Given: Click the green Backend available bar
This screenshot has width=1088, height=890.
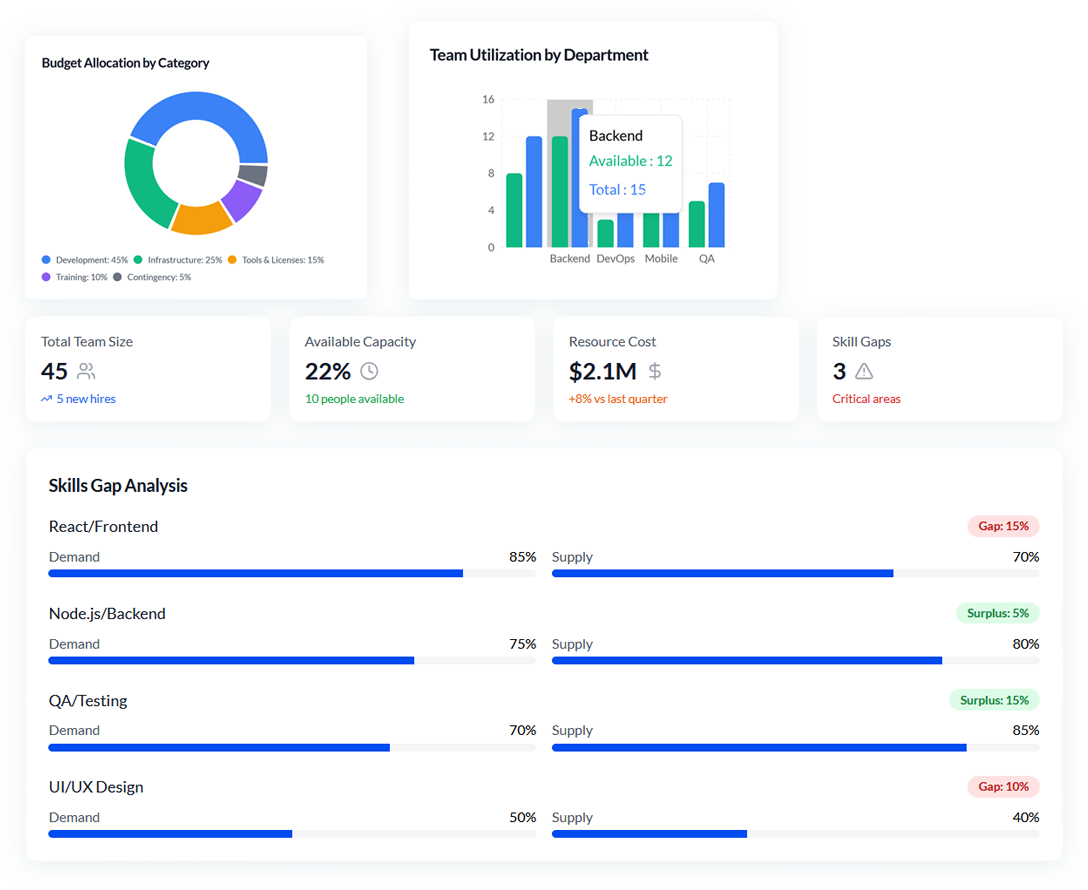Looking at the screenshot, I should point(560,191).
